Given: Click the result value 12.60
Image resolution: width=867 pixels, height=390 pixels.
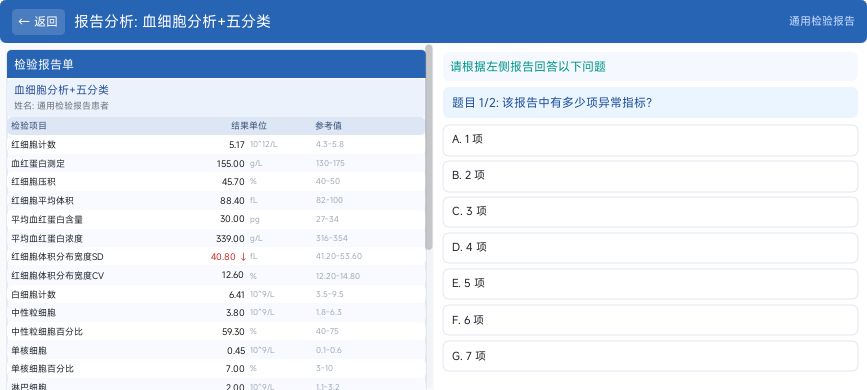Looking at the screenshot, I should tap(233, 275).
